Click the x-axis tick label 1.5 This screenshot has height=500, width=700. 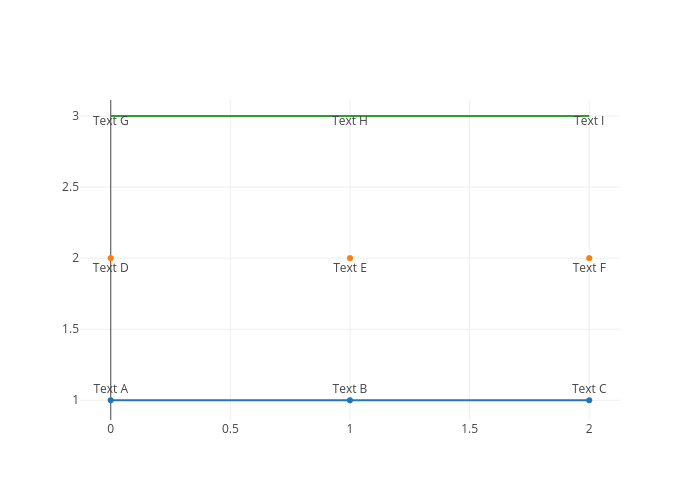pos(469,429)
